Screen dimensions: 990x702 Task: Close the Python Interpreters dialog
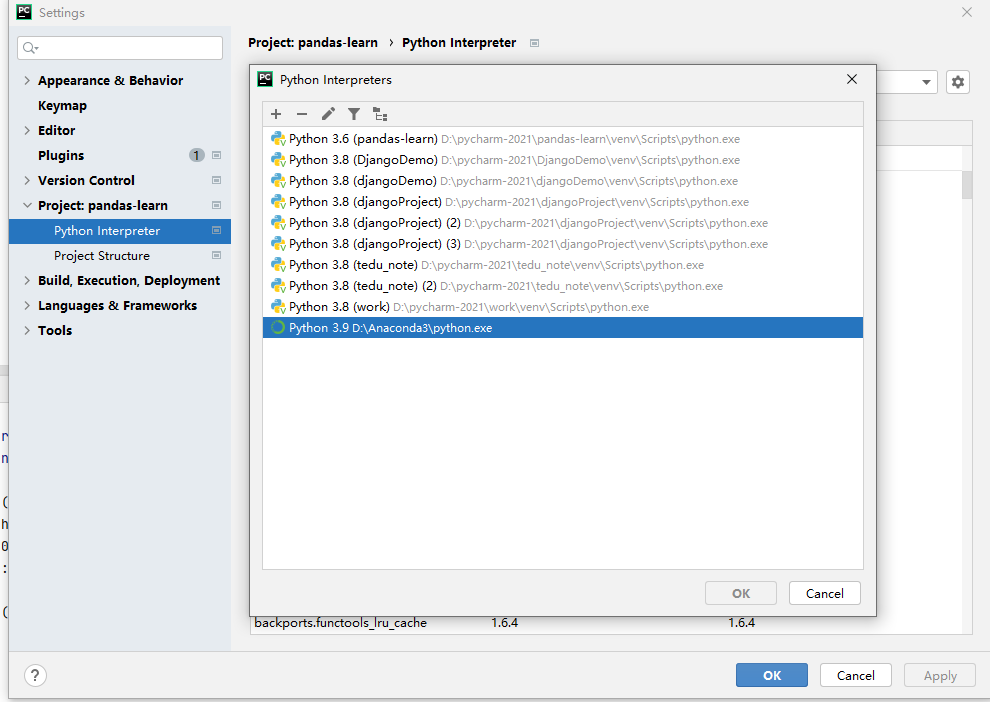pos(852,79)
